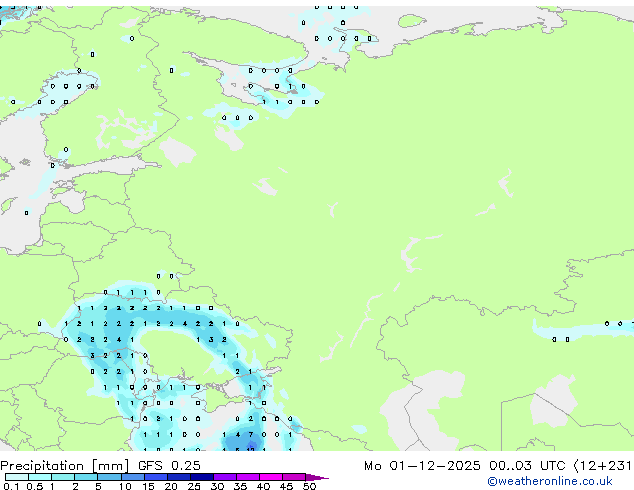
Task: Click the 'GFS 0.25' model label
Action: click(169, 466)
